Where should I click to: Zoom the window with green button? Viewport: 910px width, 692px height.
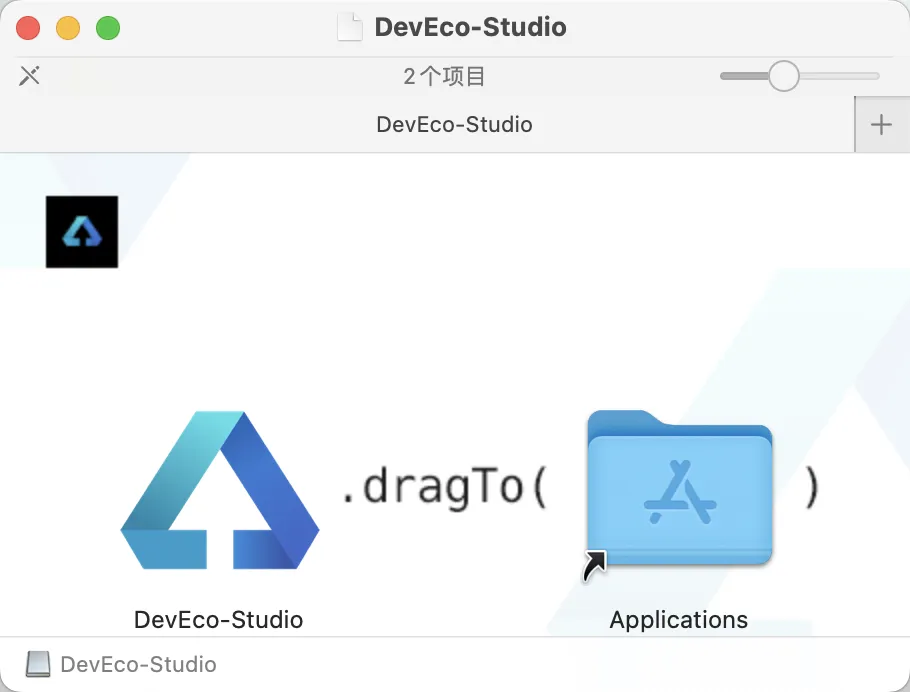(108, 28)
